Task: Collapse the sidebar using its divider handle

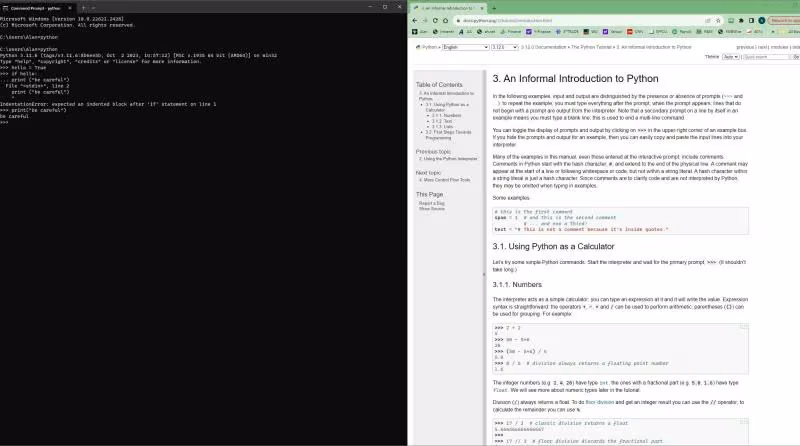Action: coord(484,275)
